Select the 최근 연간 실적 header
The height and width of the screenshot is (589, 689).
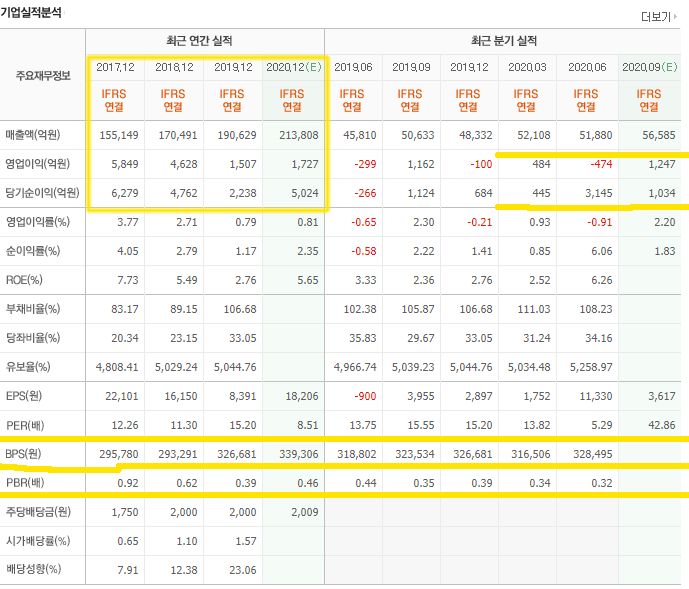pyautogui.click(x=199, y=41)
